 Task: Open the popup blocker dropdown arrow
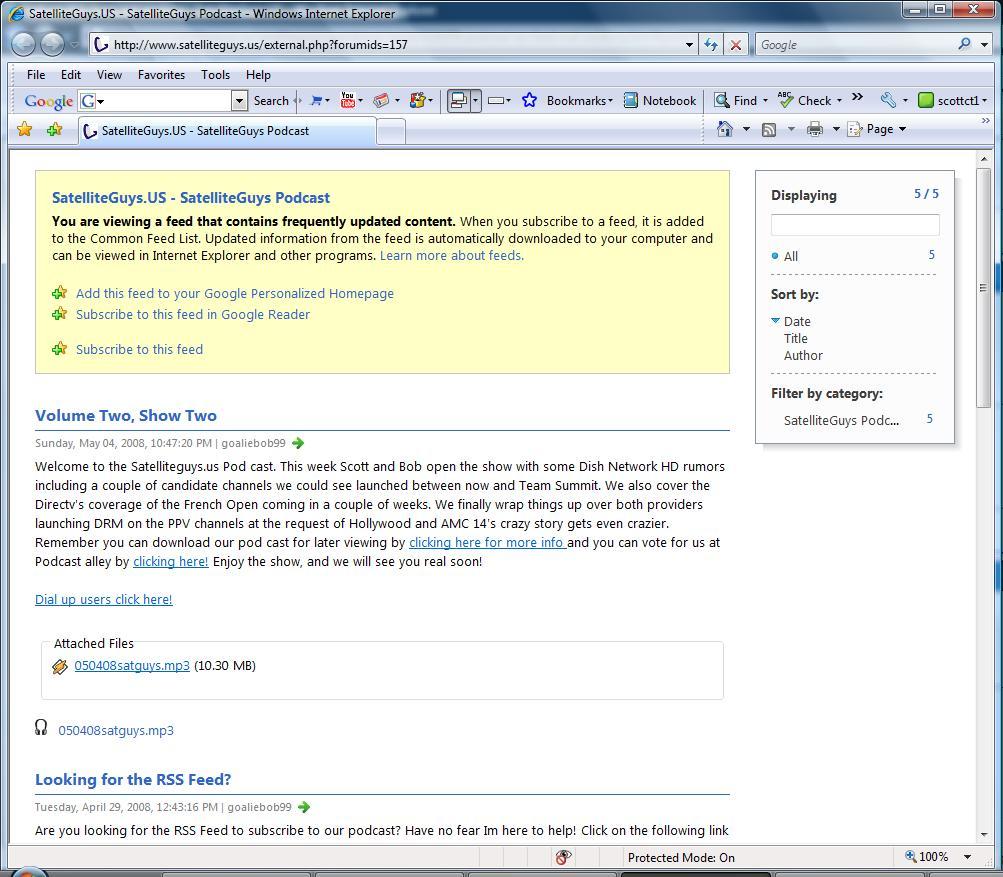click(475, 100)
